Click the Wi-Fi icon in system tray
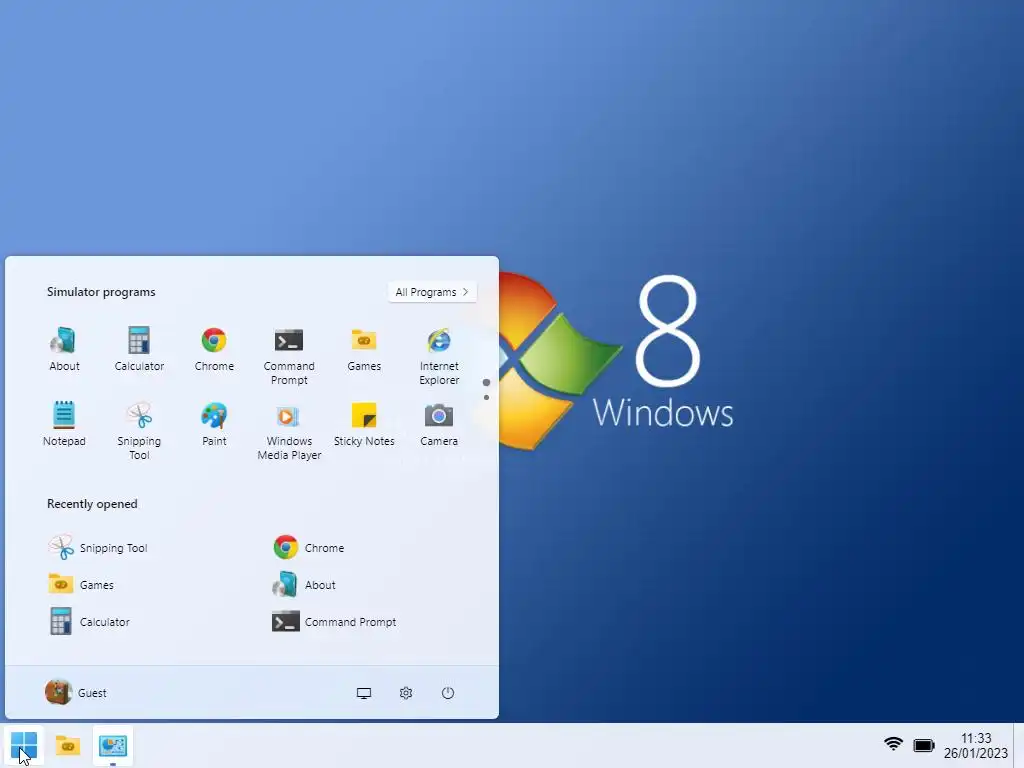The width and height of the screenshot is (1024, 768). (x=893, y=744)
